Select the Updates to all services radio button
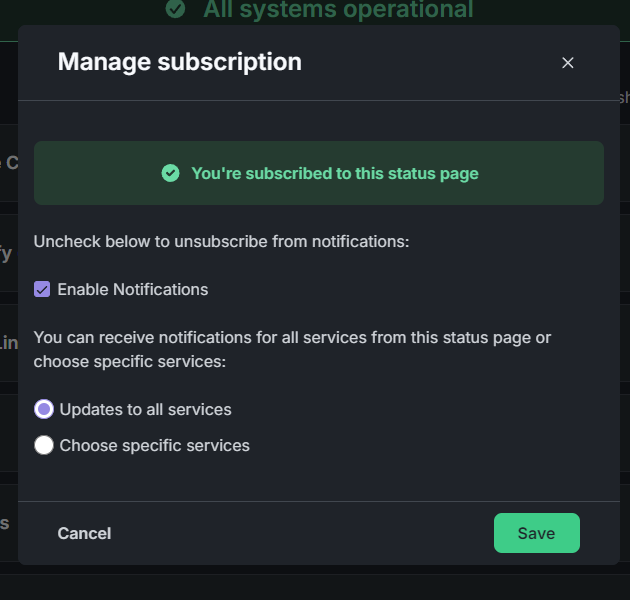The height and width of the screenshot is (600, 630). click(44, 410)
